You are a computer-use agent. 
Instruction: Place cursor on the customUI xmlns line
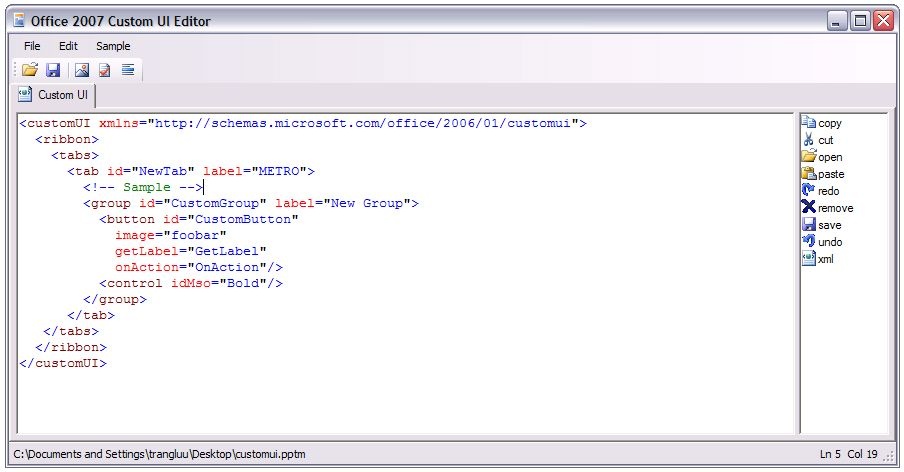coord(303,123)
